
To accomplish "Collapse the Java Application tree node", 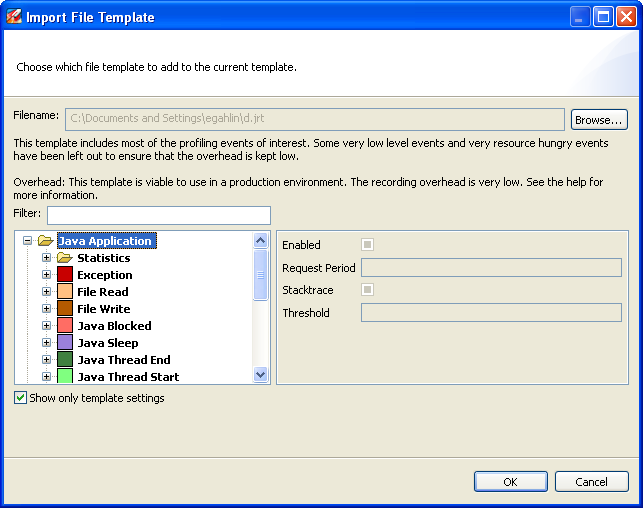I will coord(28,241).
